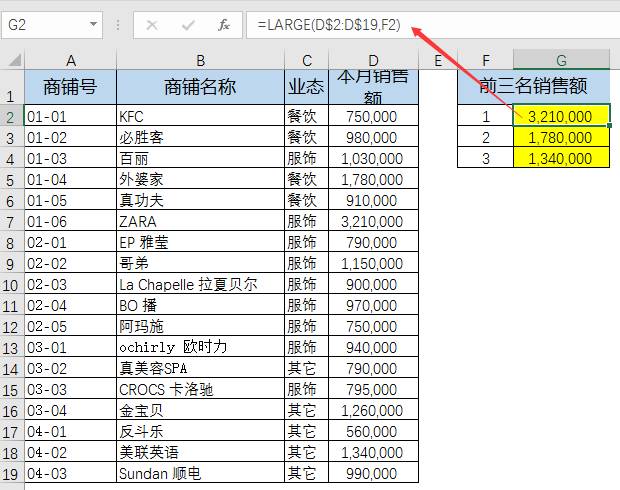This screenshot has width=620, height=490.
Task: Select the 餐饮 cell in KFC row
Action: (306, 115)
